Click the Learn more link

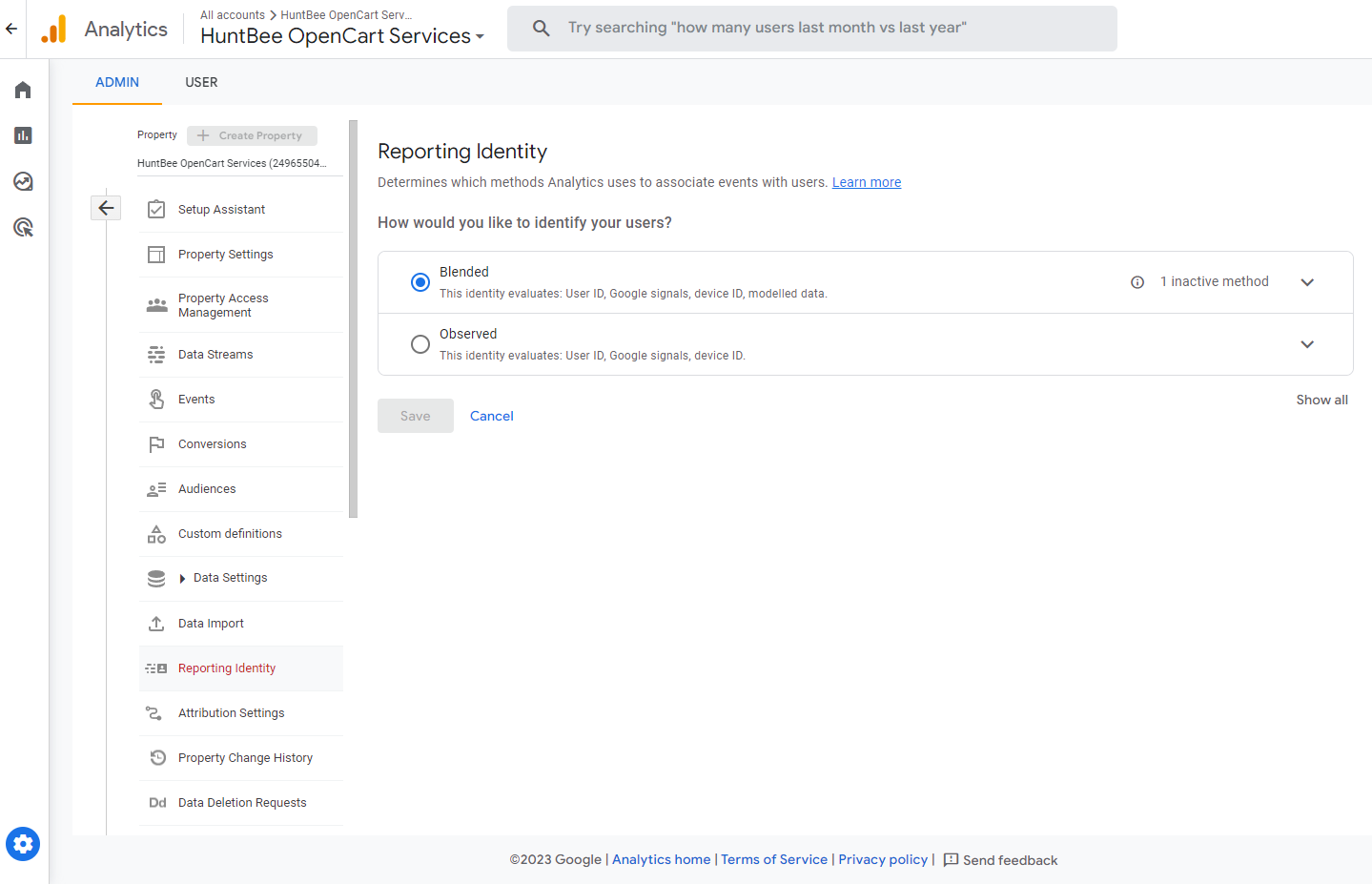[x=867, y=182]
